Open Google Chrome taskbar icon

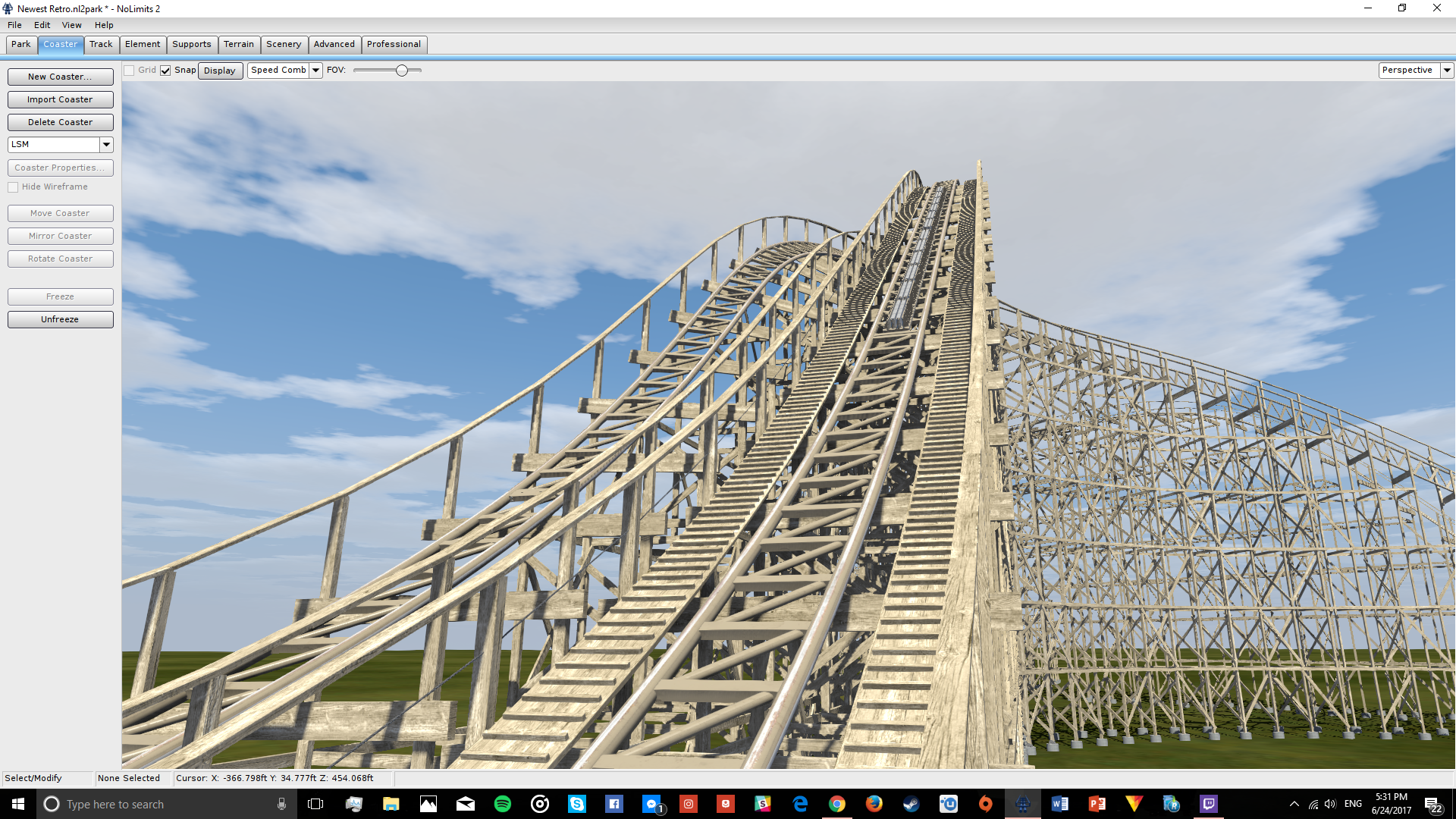[836, 804]
